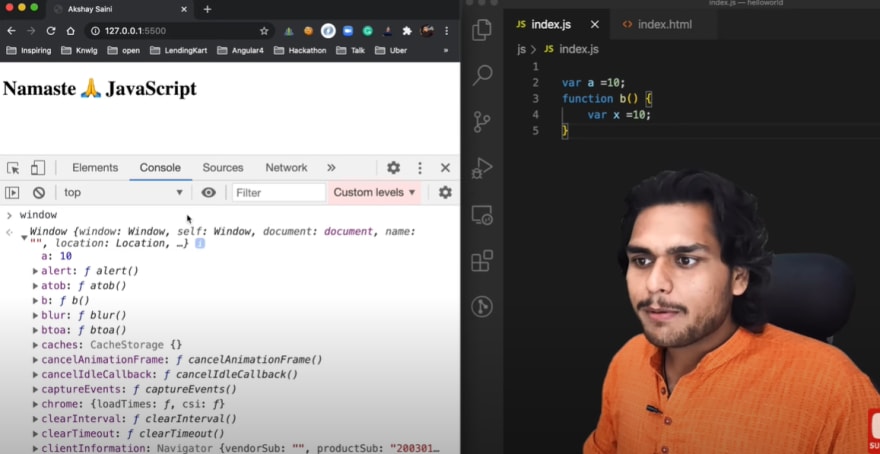Image resolution: width=880 pixels, height=454 pixels.
Task: Select Akshay Saini browser tab
Action: coord(121,10)
